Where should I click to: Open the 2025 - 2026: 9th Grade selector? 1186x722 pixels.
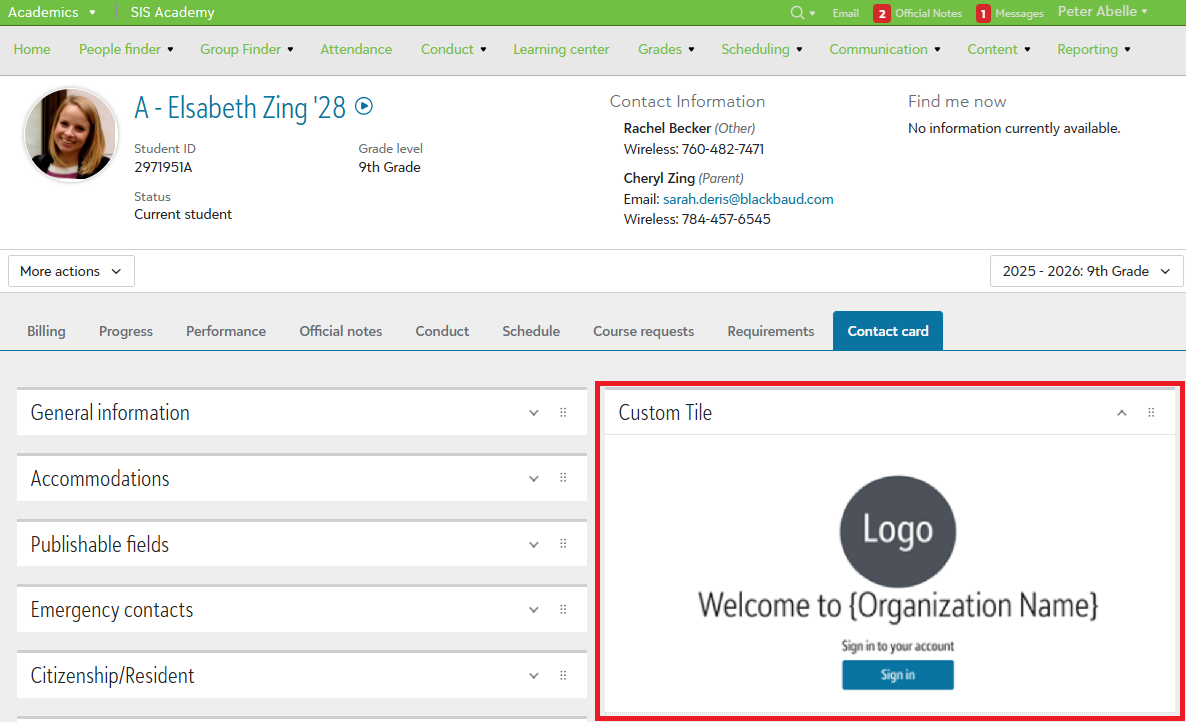pos(1086,270)
